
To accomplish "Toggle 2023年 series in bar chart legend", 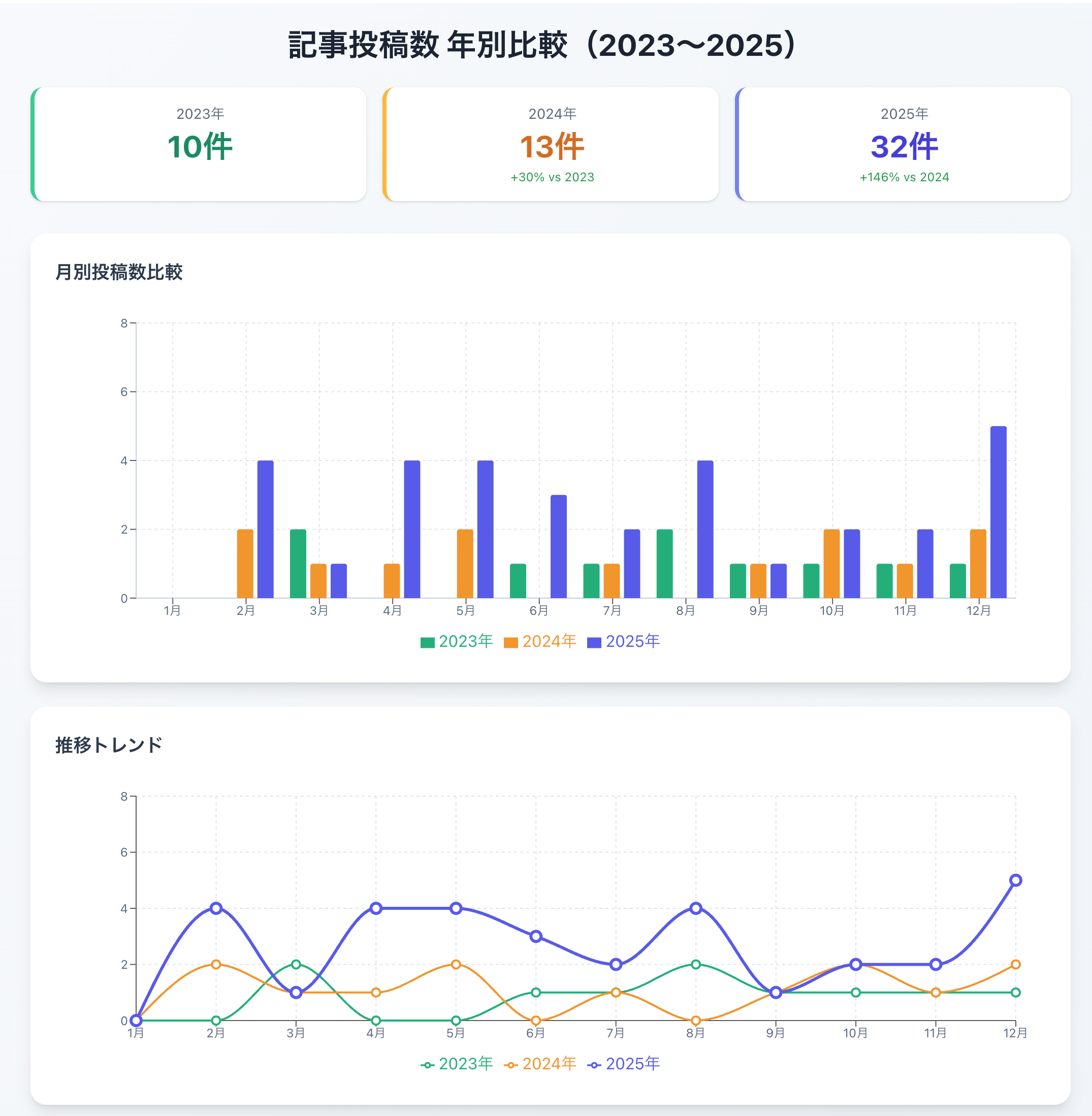I will click(x=465, y=641).
